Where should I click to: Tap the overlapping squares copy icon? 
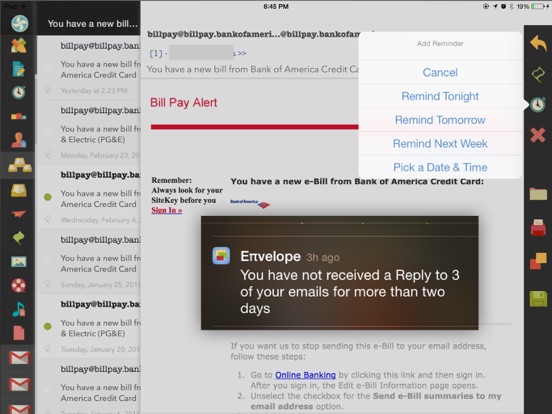tap(538, 261)
